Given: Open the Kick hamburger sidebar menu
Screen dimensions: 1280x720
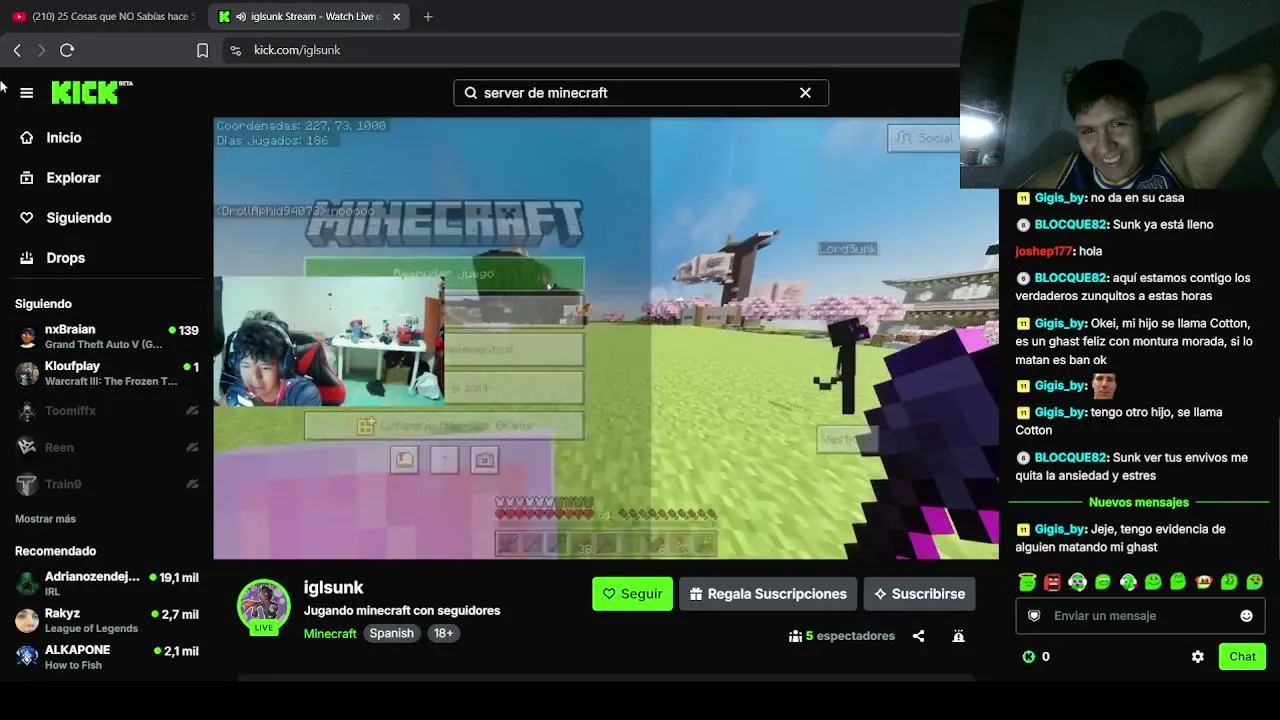Looking at the screenshot, I should click(x=27, y=93).
